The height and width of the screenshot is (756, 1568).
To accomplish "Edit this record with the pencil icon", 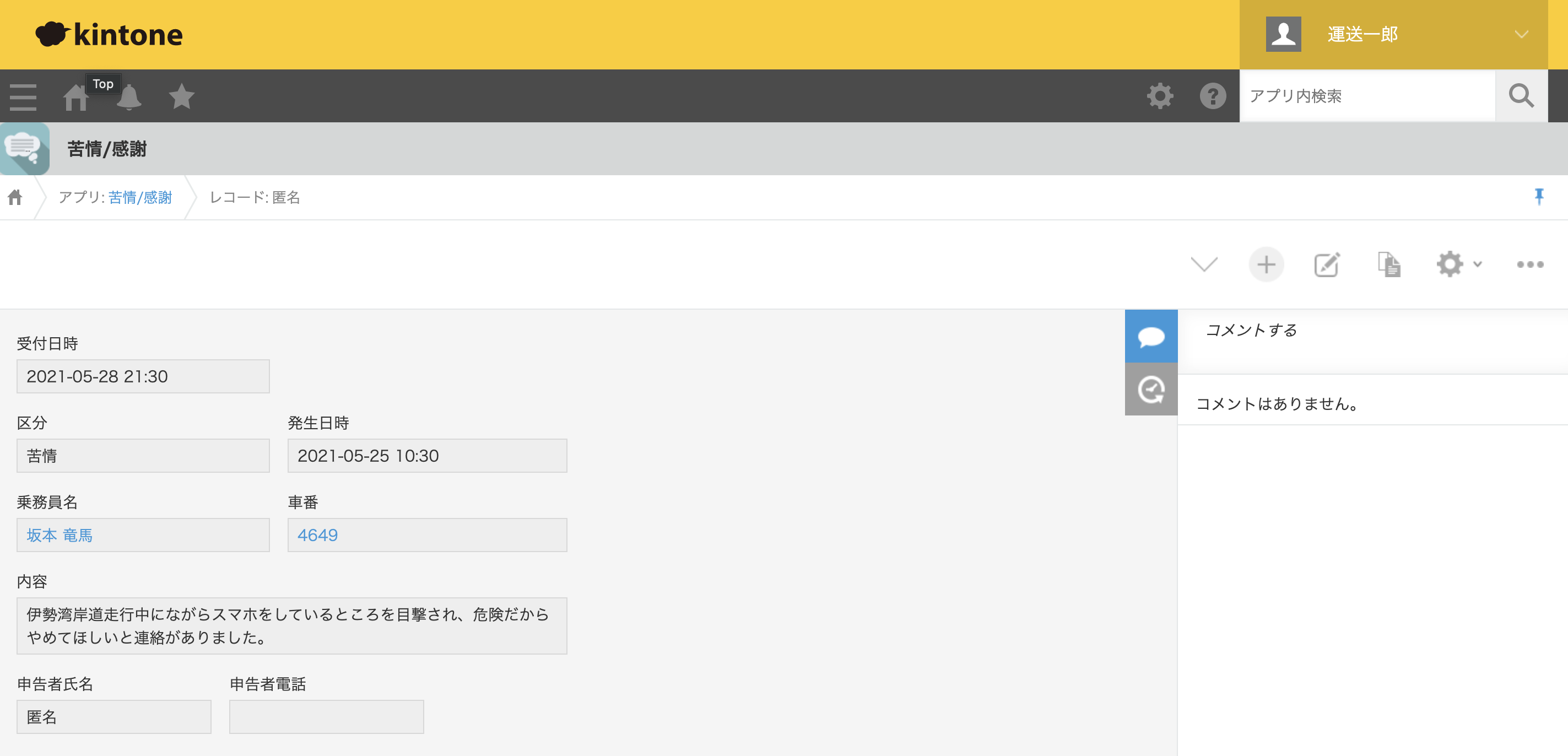I will 1327,264.
